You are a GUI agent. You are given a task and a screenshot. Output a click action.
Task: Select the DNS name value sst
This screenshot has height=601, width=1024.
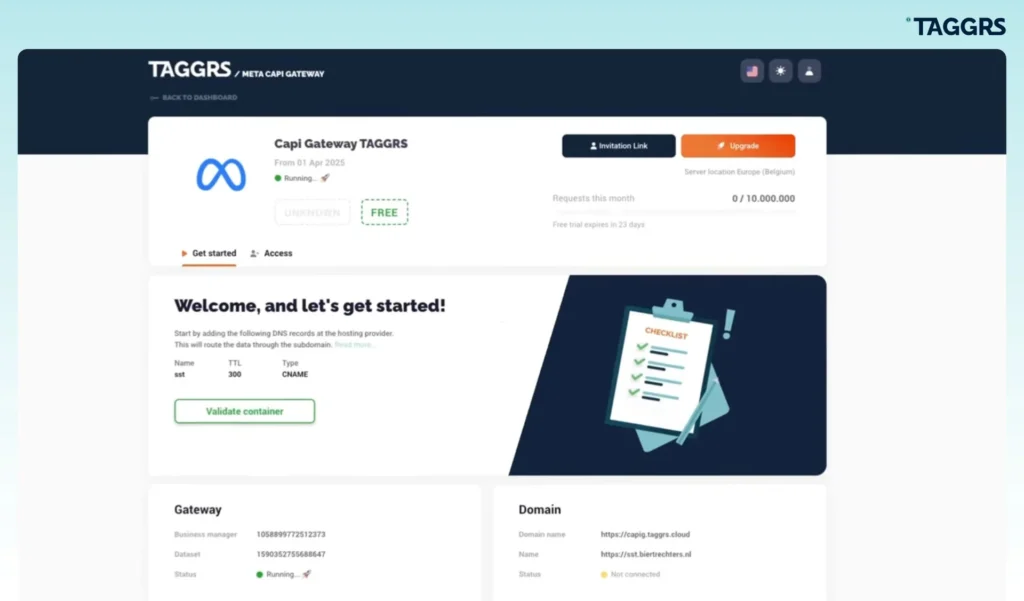(x=180, y=374)
